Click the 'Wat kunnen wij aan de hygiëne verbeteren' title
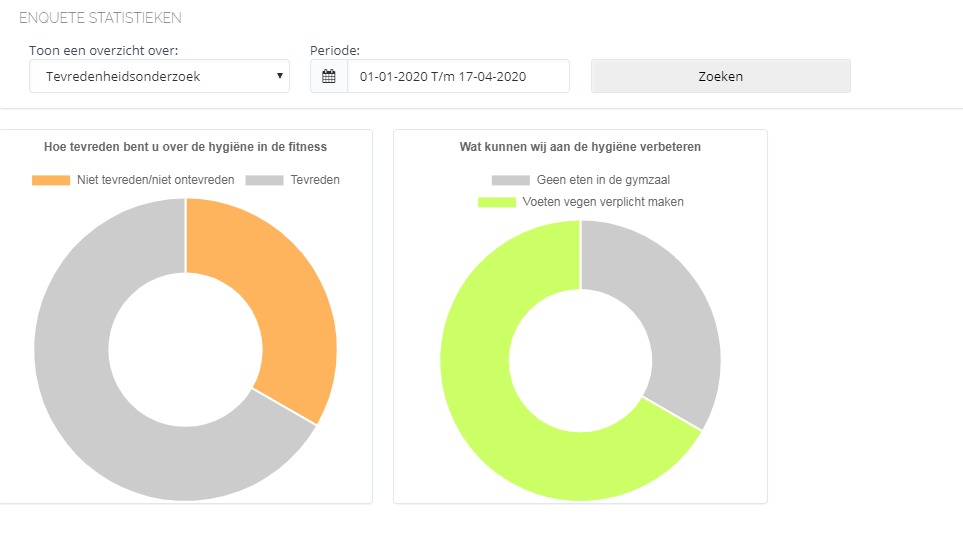 tap(580, 147)
